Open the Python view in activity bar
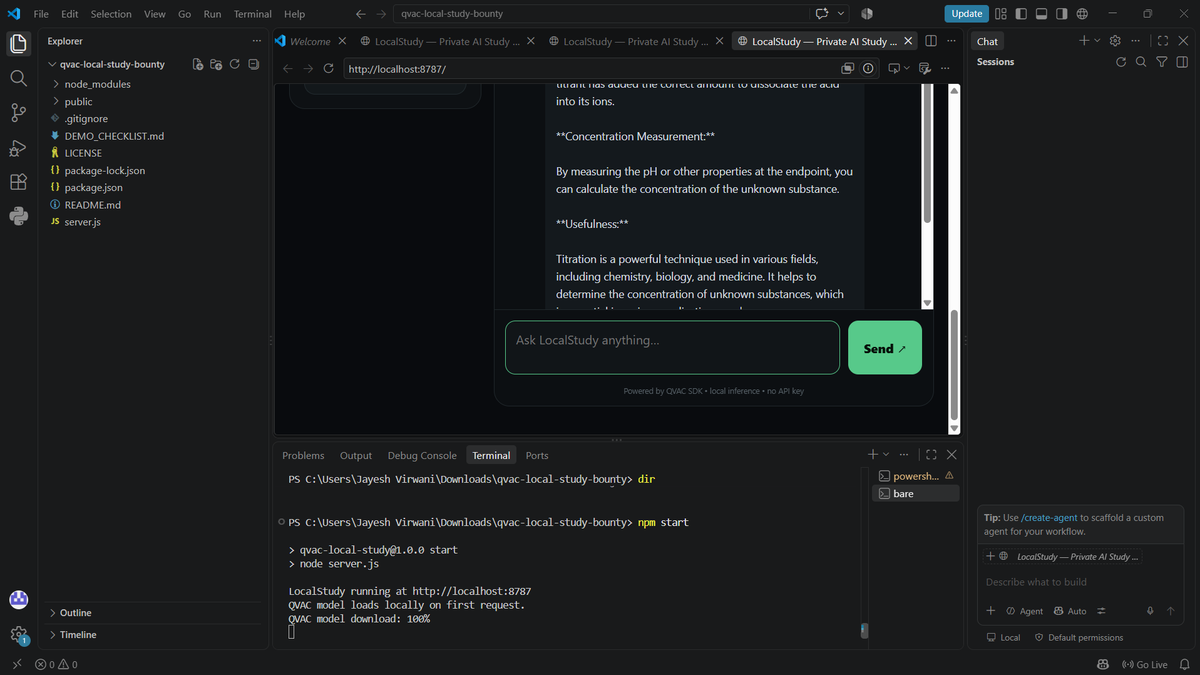 click(x=18, y=216)
